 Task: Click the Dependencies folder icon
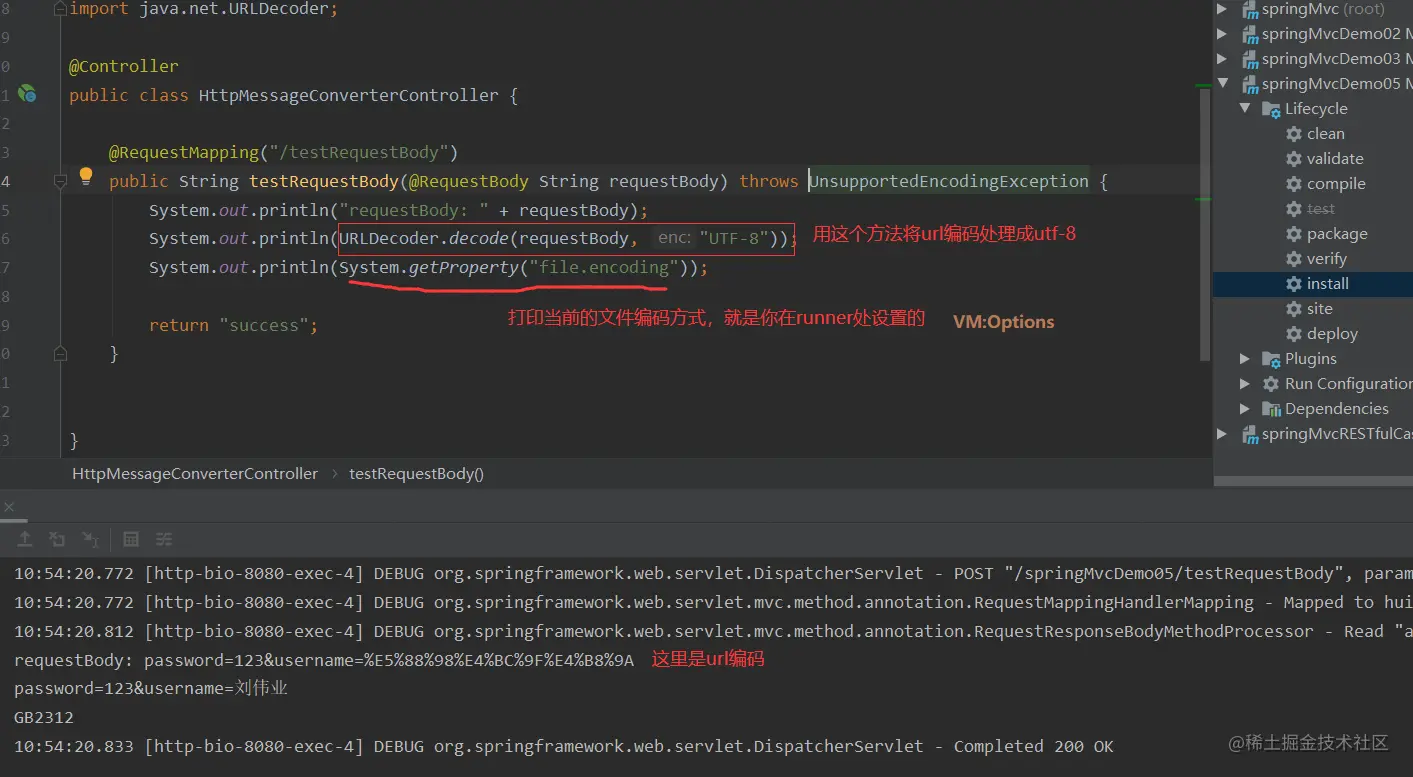point(1271,409)
